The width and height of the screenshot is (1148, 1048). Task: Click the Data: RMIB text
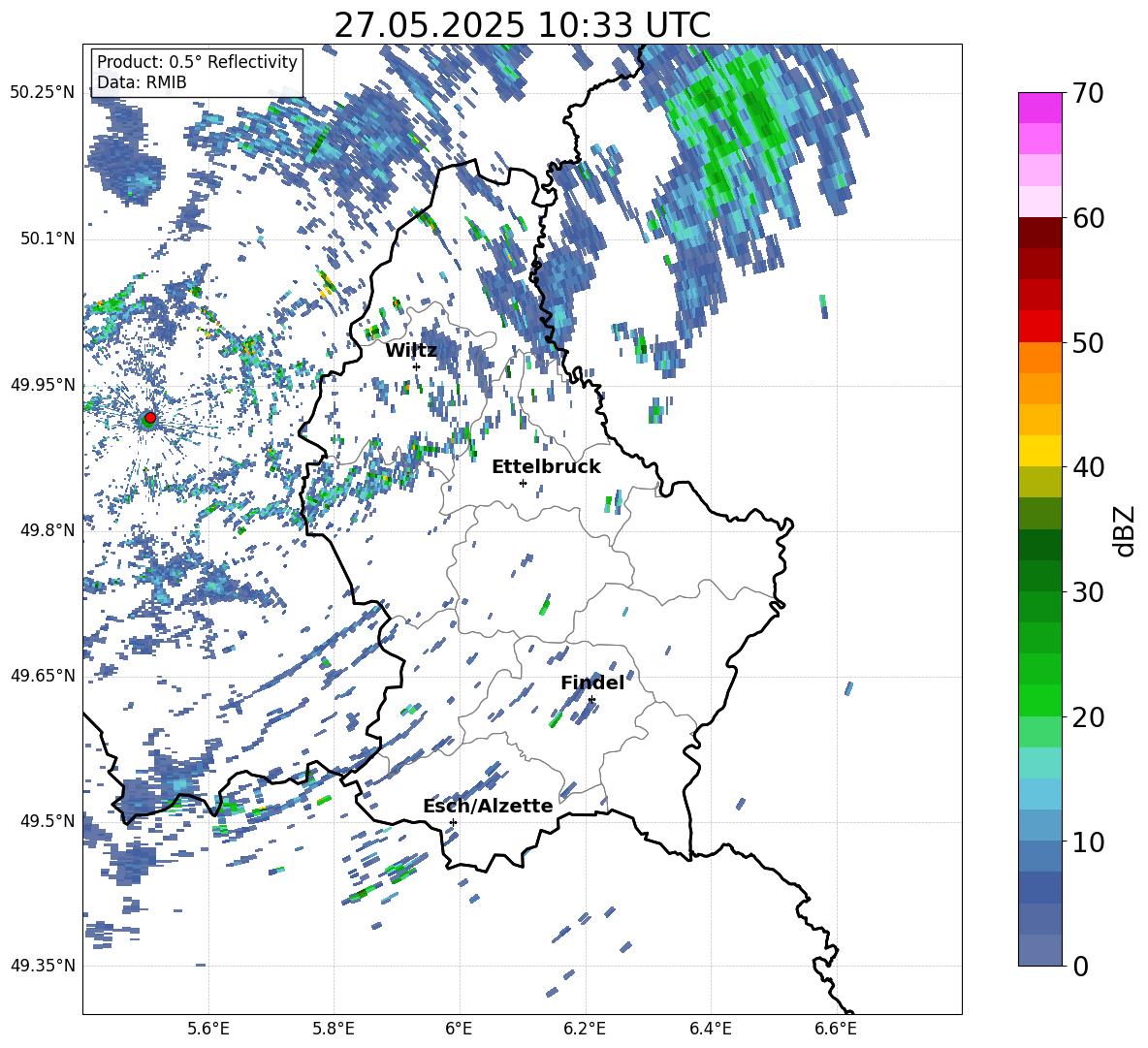(142, 82)
